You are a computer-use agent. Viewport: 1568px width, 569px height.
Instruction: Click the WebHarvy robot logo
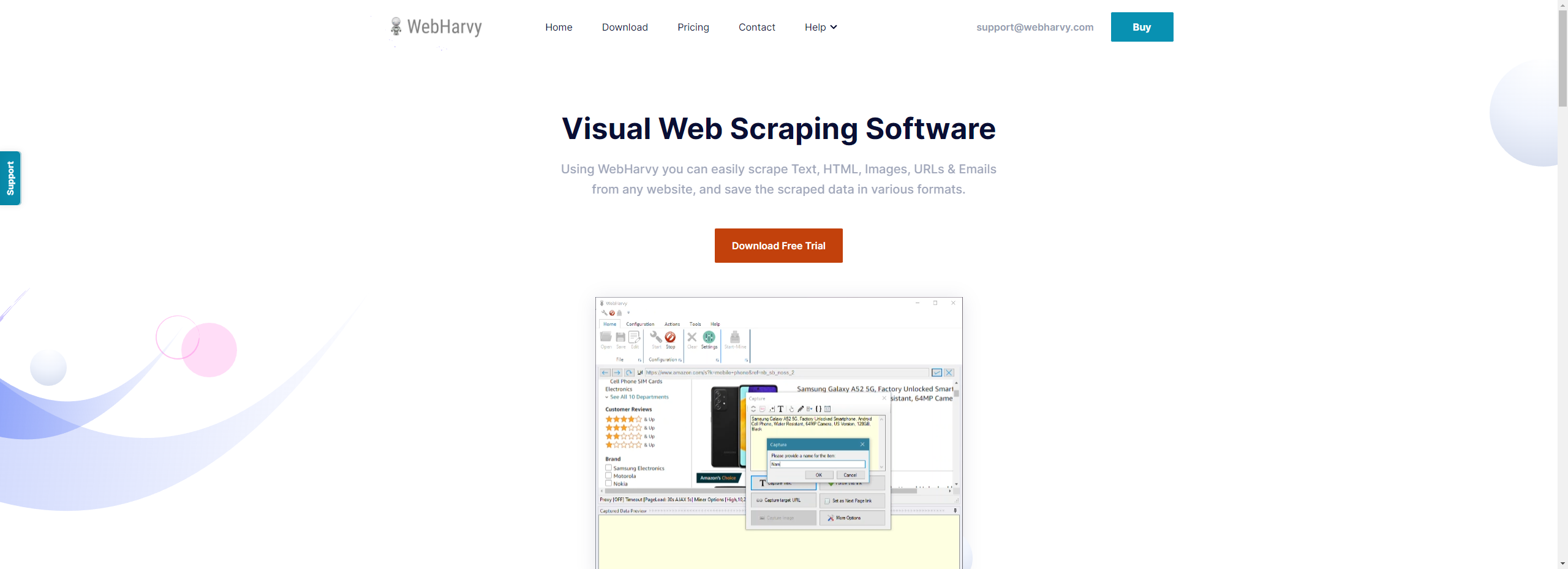[436, 27]
